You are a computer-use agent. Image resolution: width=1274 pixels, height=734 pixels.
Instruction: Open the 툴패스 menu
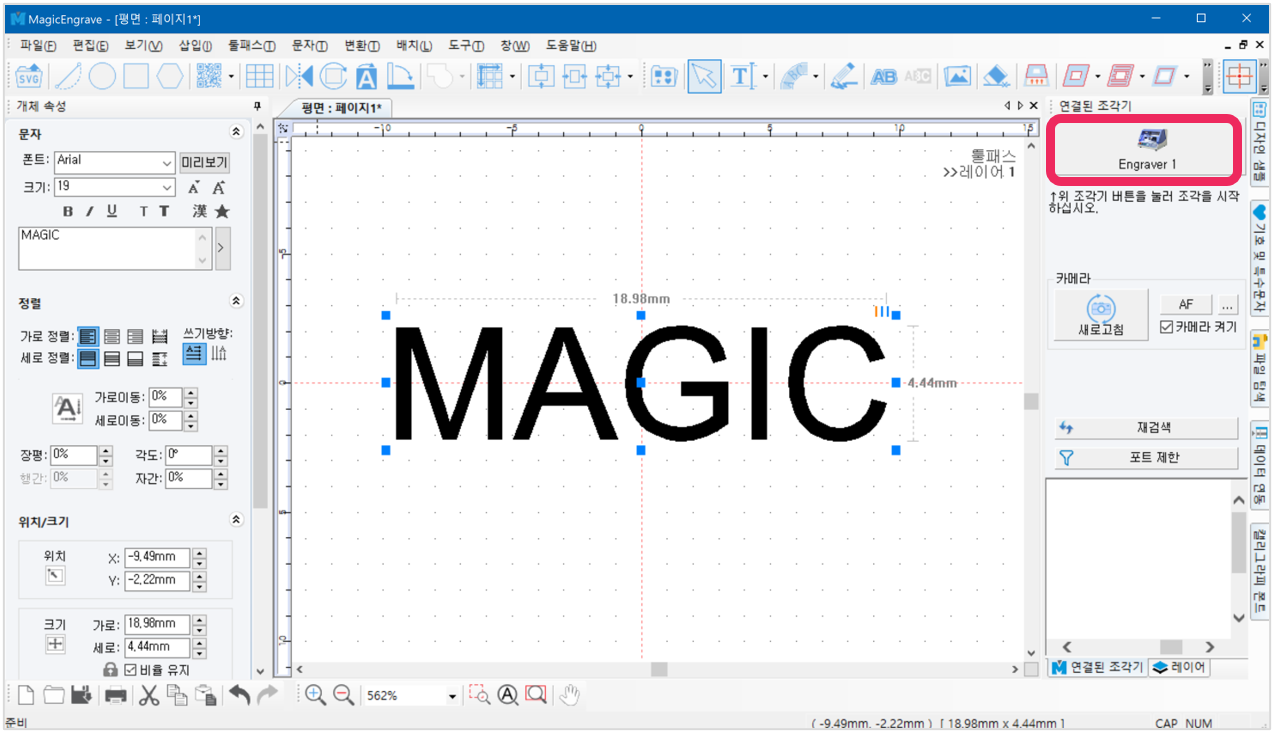point(251,46)
